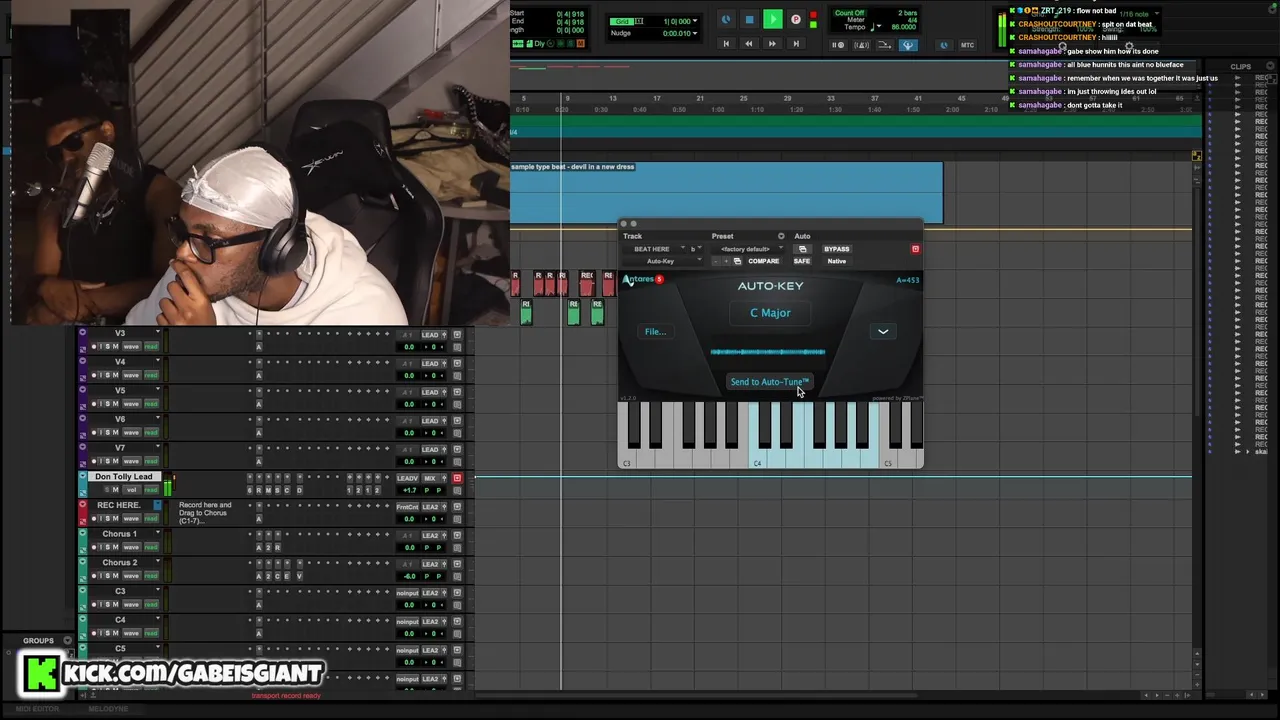Open the V7 track name dropdown arrow

158,446
